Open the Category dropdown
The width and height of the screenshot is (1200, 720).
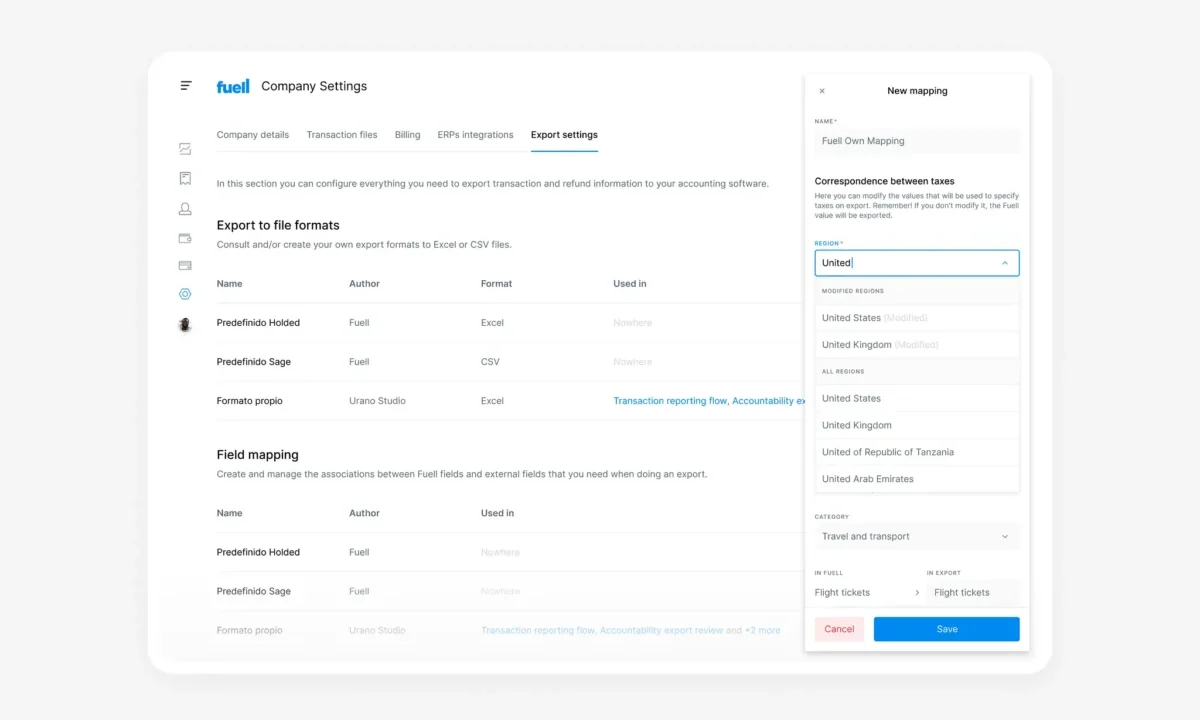coord(916,536)
